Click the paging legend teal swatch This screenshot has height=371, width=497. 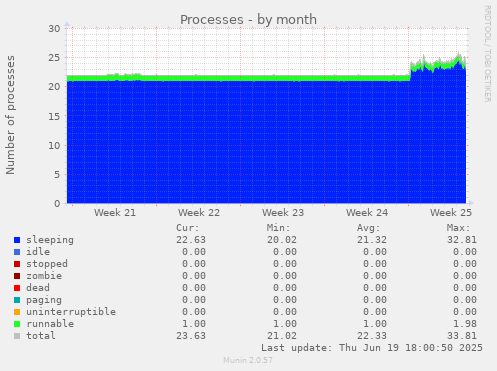coord(17,300)
